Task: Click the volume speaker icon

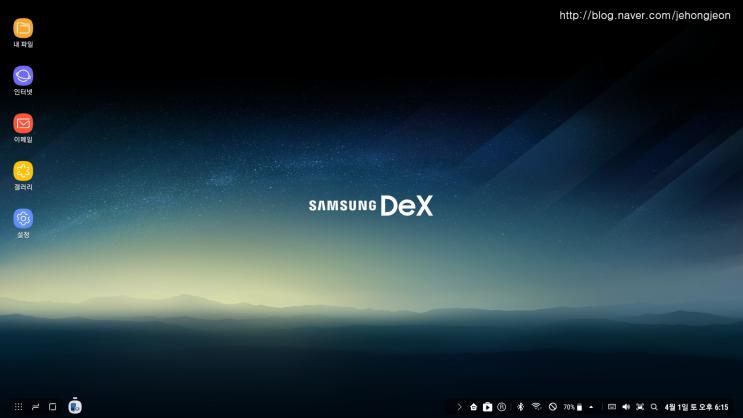Action: coord(626,407)
